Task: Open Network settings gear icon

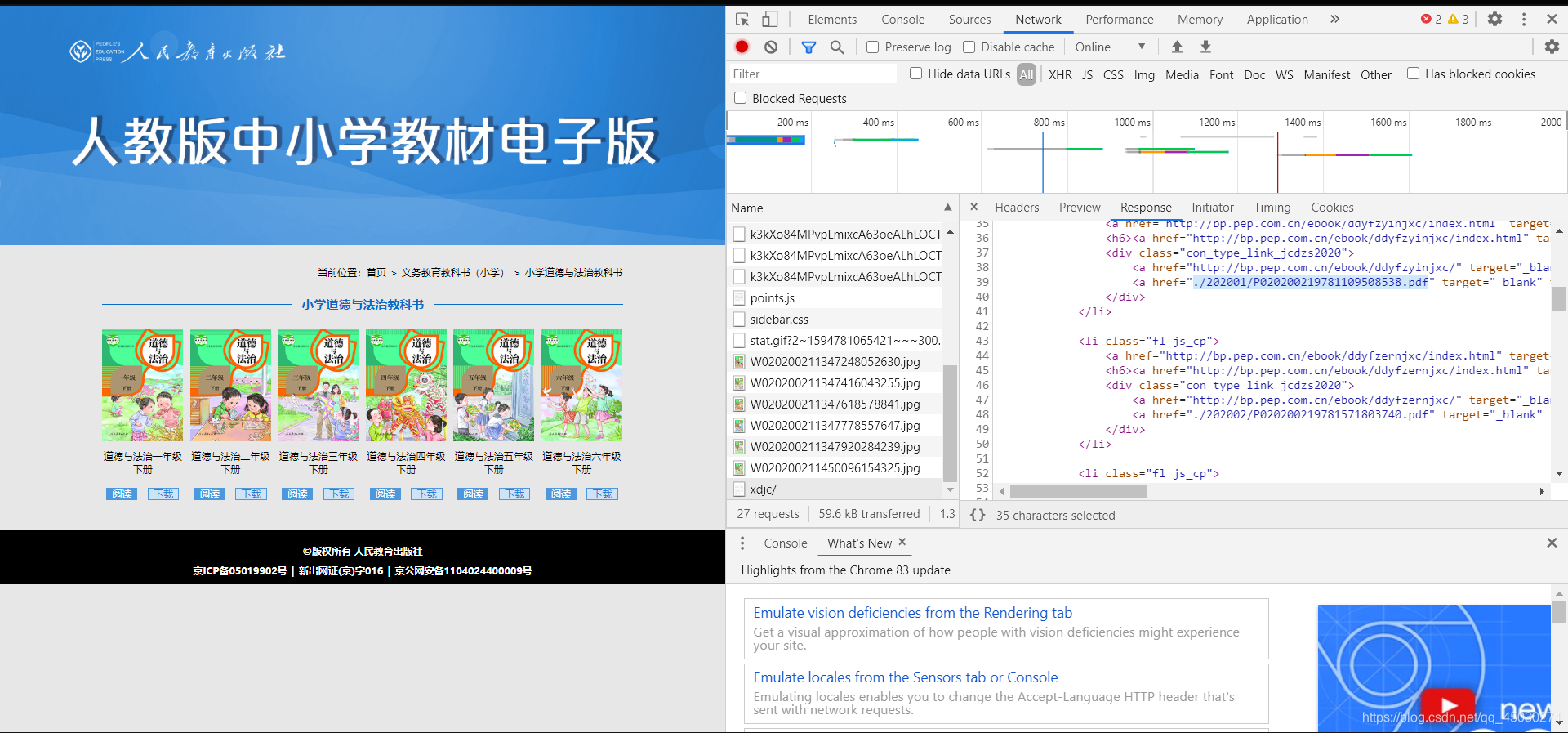Action: 1552,47
